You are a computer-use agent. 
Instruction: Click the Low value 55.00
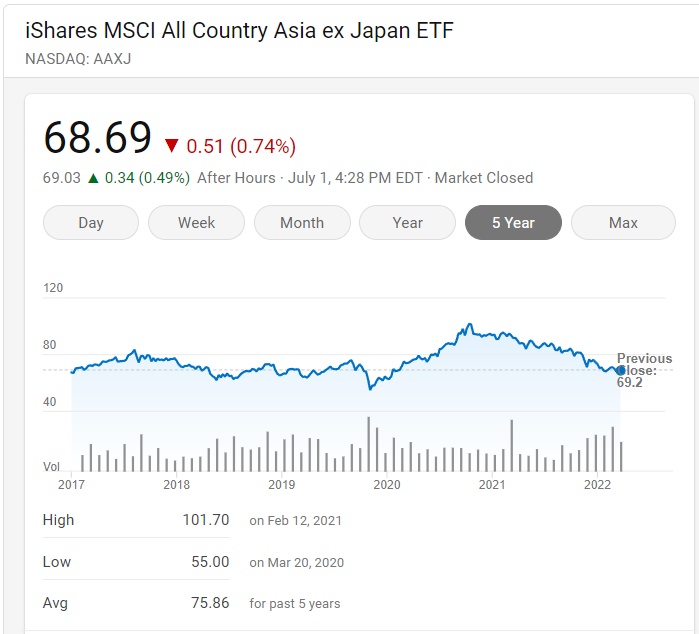210,562
